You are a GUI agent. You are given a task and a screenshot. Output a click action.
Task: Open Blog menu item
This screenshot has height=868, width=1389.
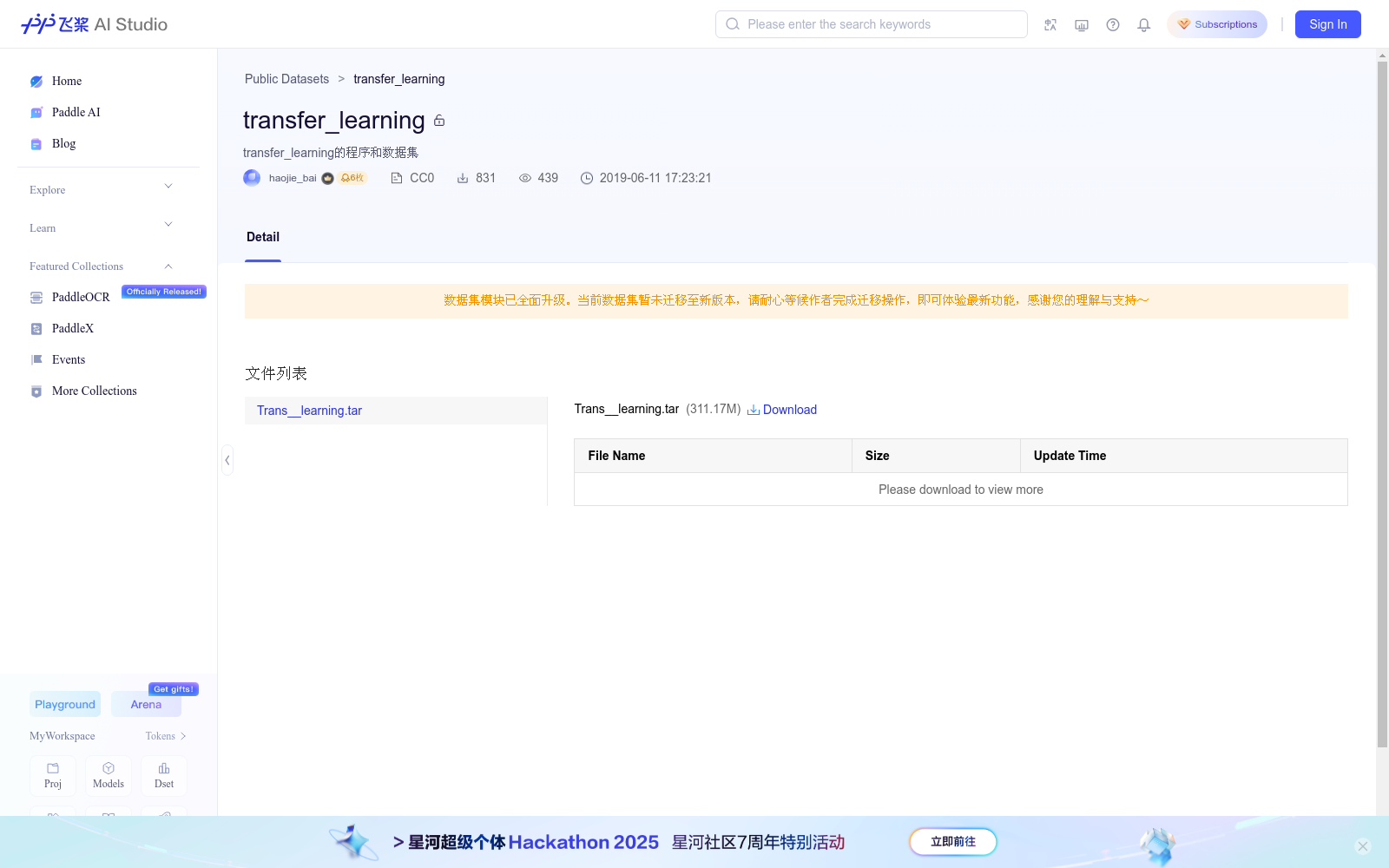(x=64, y=144)
